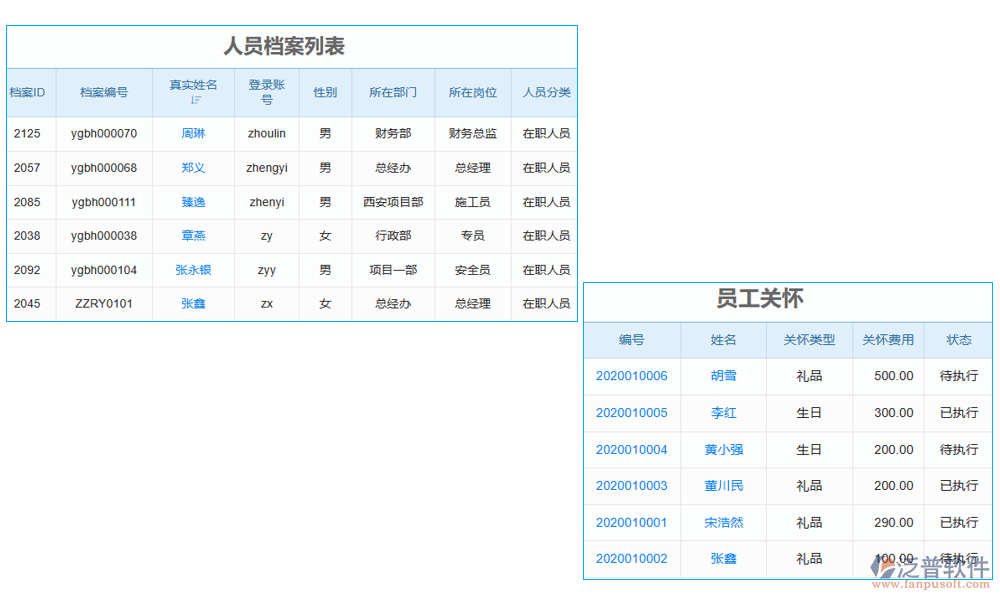Viewport: 1000px width, 600px height.
Task: Click the 黄小强 name link
Action: click(x=723, y=449)
